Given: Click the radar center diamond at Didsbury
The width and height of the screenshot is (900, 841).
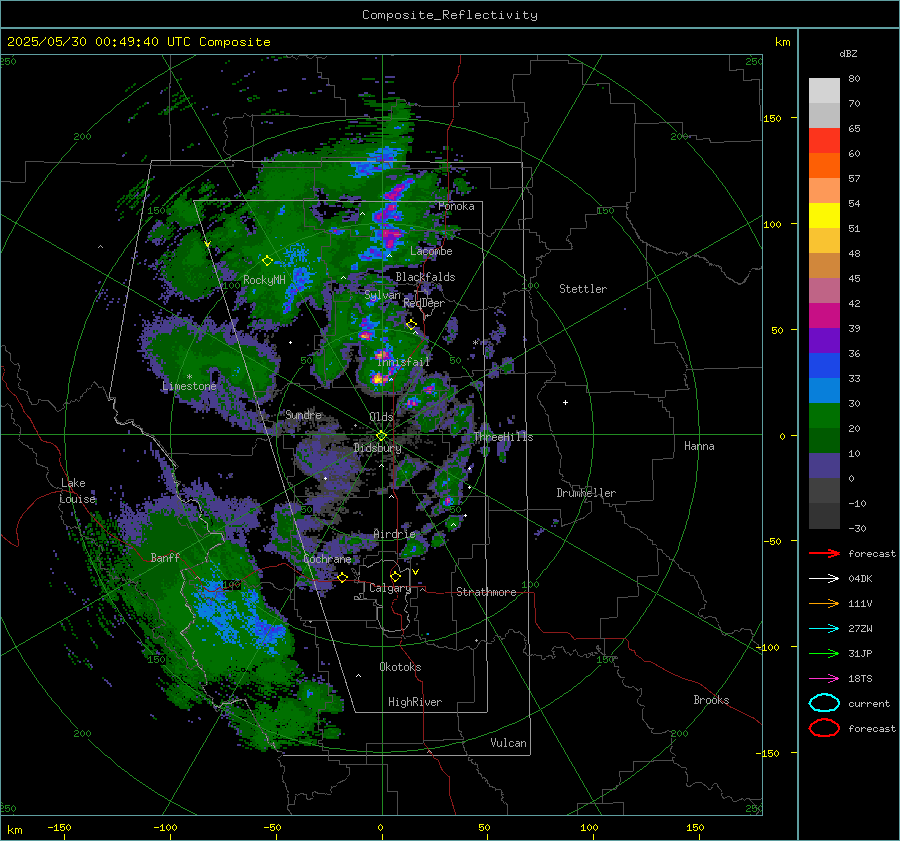Looking at the screenshot, I should [x=381, y=436].
